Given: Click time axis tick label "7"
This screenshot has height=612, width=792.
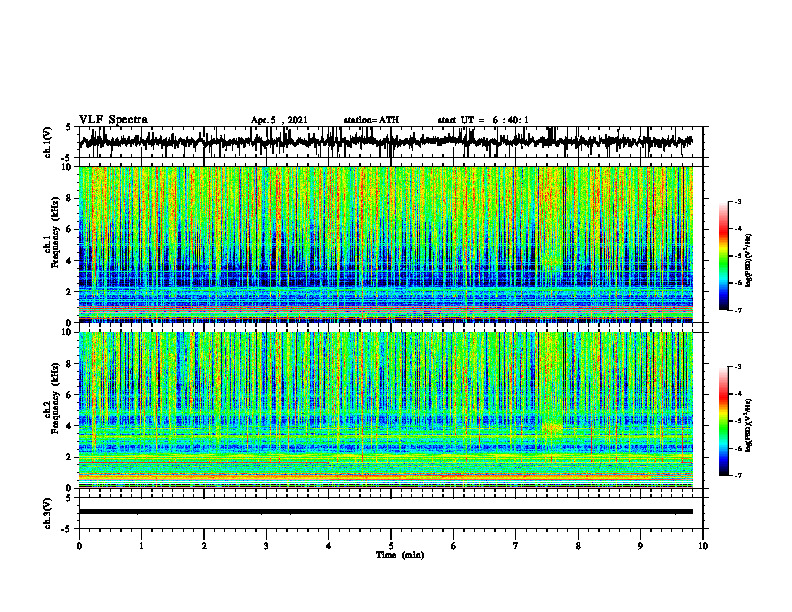Looking at the screenshot, I should coord(516,546).
